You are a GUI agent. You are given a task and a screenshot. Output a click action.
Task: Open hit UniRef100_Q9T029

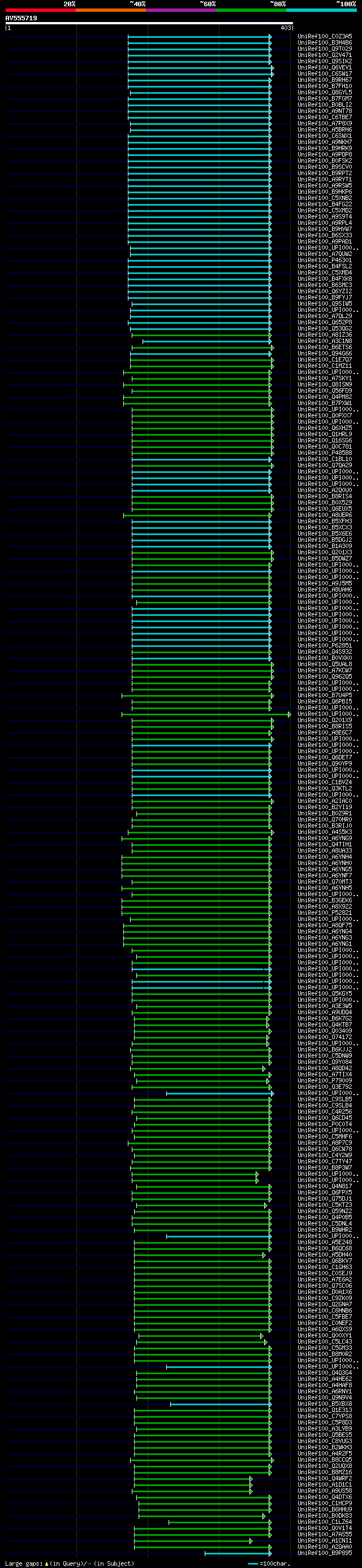point(325,49)
